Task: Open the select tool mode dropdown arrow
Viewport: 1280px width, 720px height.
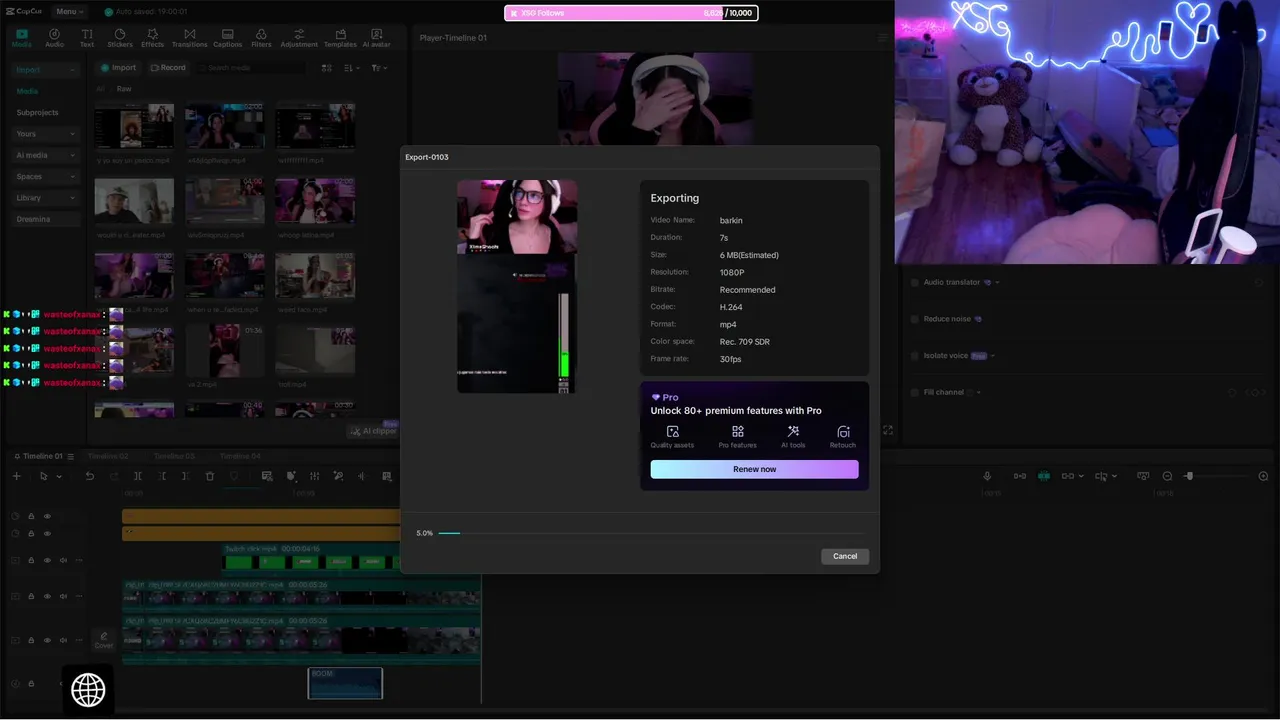Action: [x=59, y=477]
